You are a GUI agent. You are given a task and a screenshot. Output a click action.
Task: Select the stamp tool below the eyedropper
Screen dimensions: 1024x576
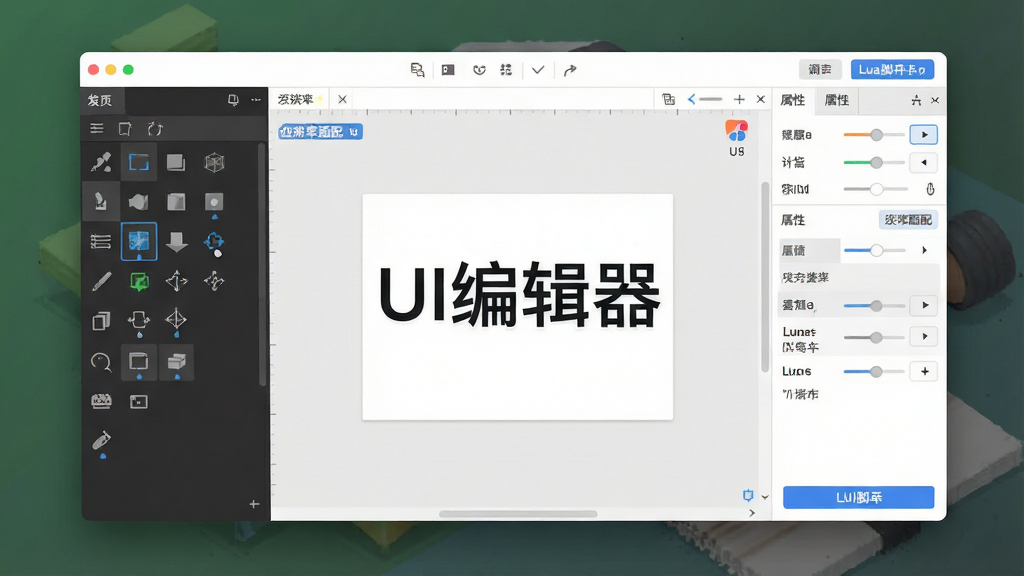(101, 201)
